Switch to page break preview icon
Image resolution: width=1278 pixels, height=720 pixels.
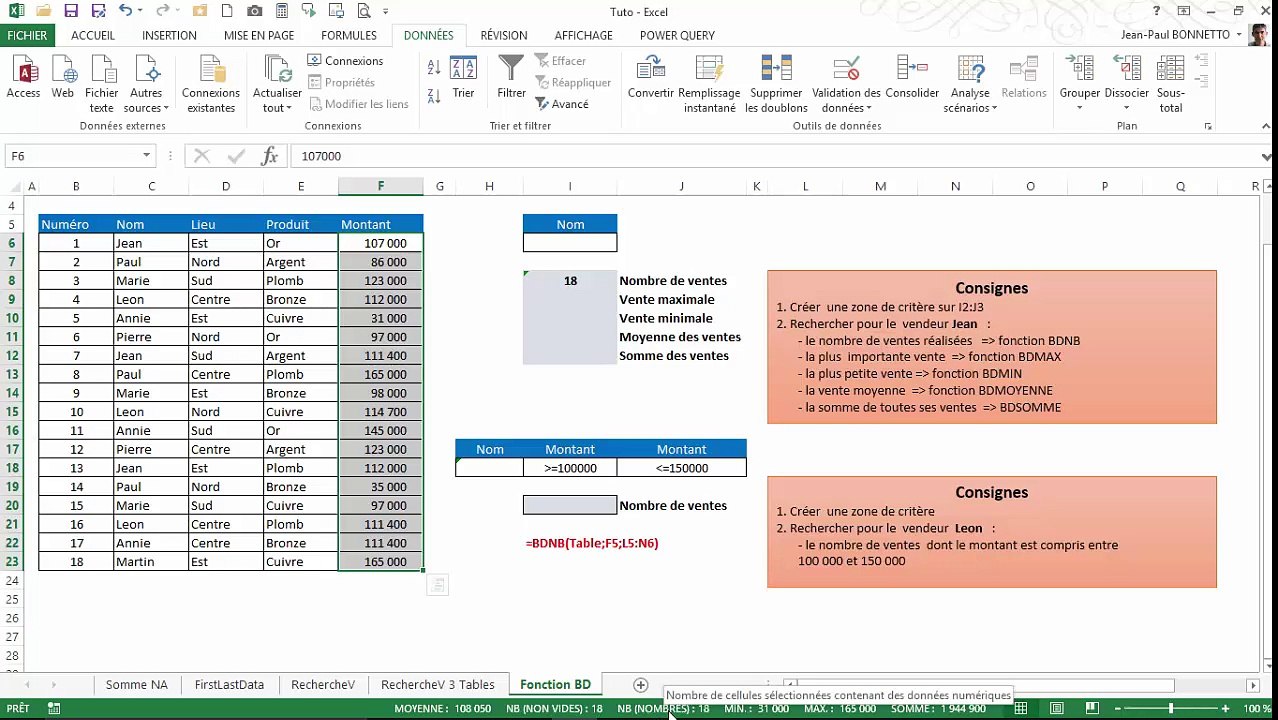click(x=1092, y=709)
